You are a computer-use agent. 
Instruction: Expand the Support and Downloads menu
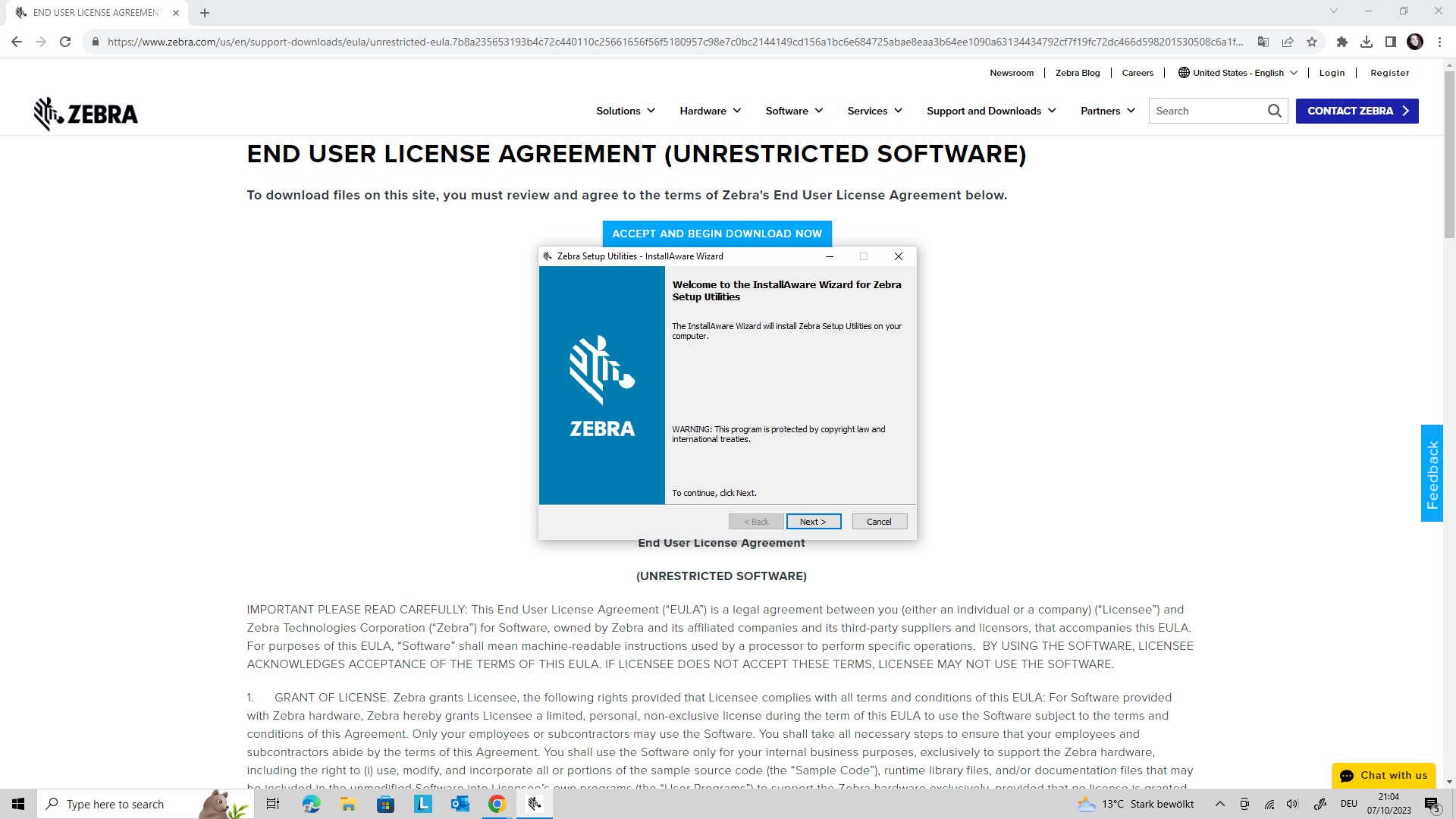[991, 111]
